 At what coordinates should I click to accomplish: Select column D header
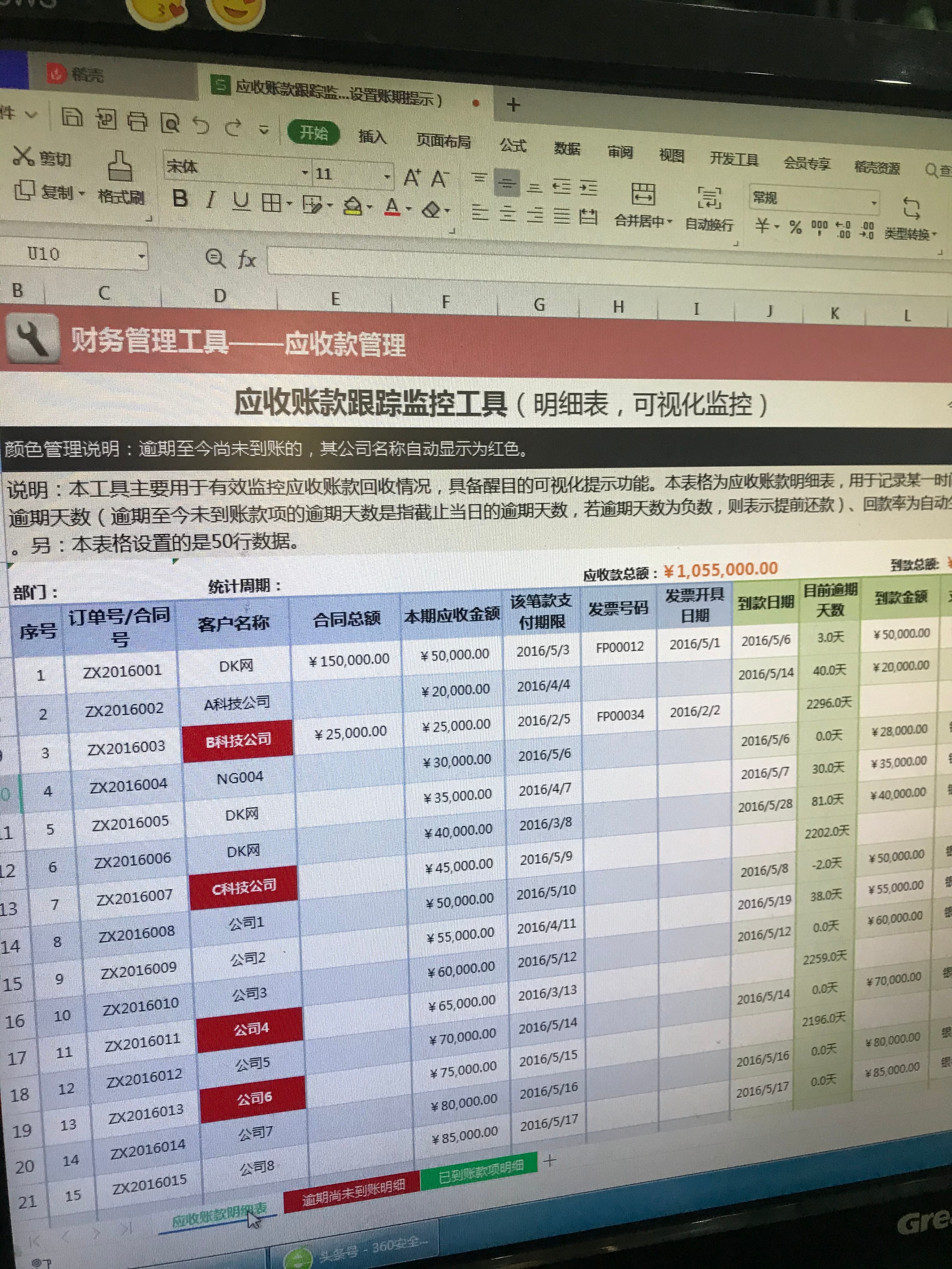(219, 296)
